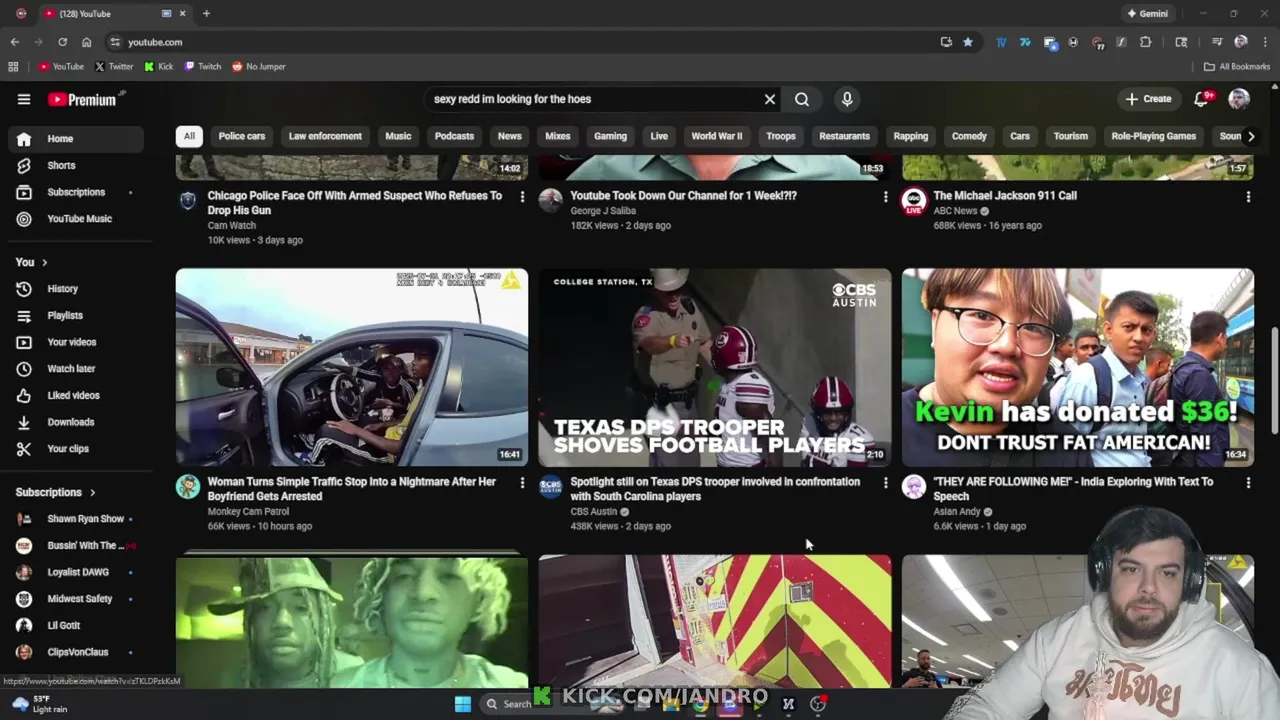The width and height of the screenshot is (1280, 720).
Task: Open options for Woman Turns Simple Traffic Stop video
Action: (522, 483)
